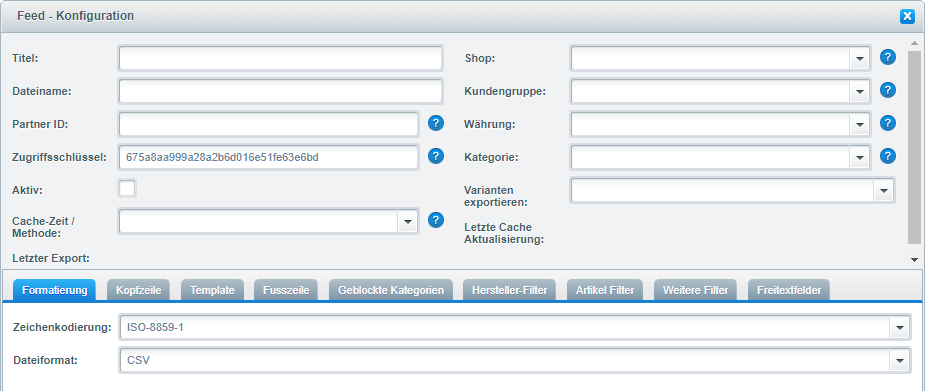Switch to the Template tab
Screen dimensions: 925x391
[x=212, y=290]
